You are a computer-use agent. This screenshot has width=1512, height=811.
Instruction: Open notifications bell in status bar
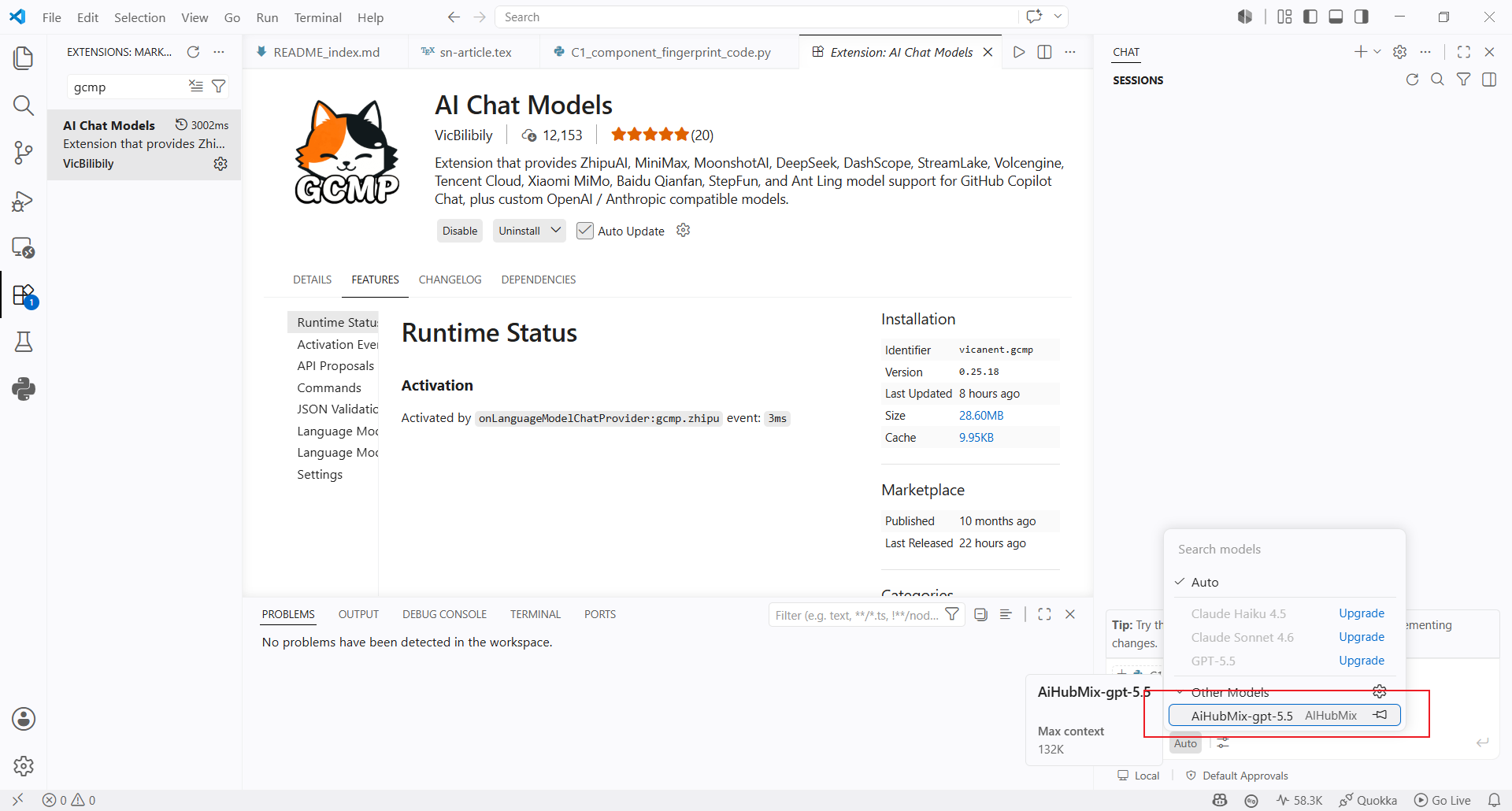[x=1494, y=800]
